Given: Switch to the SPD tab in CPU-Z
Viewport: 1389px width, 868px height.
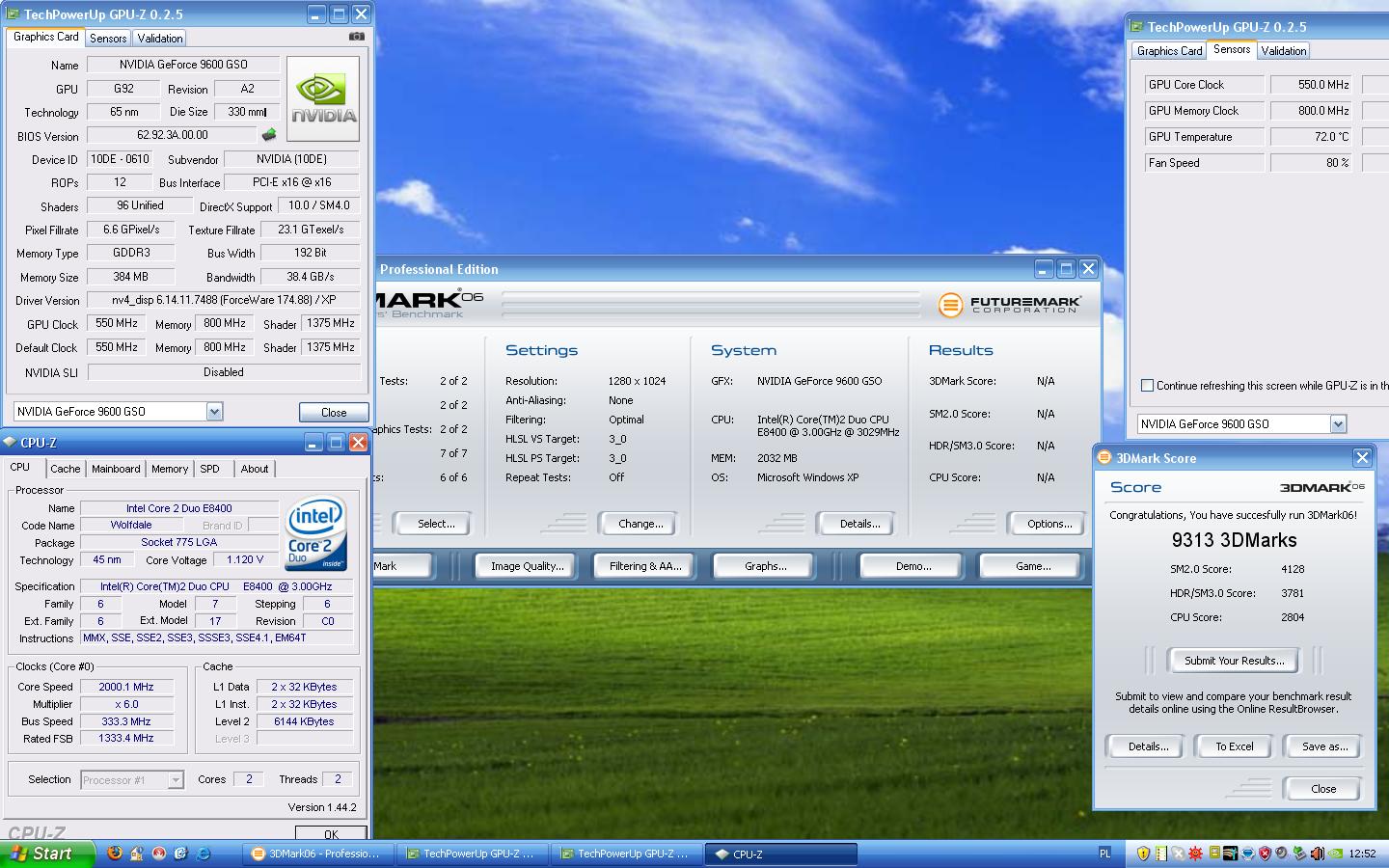Looking at the screenshot, I should [209, 469].
